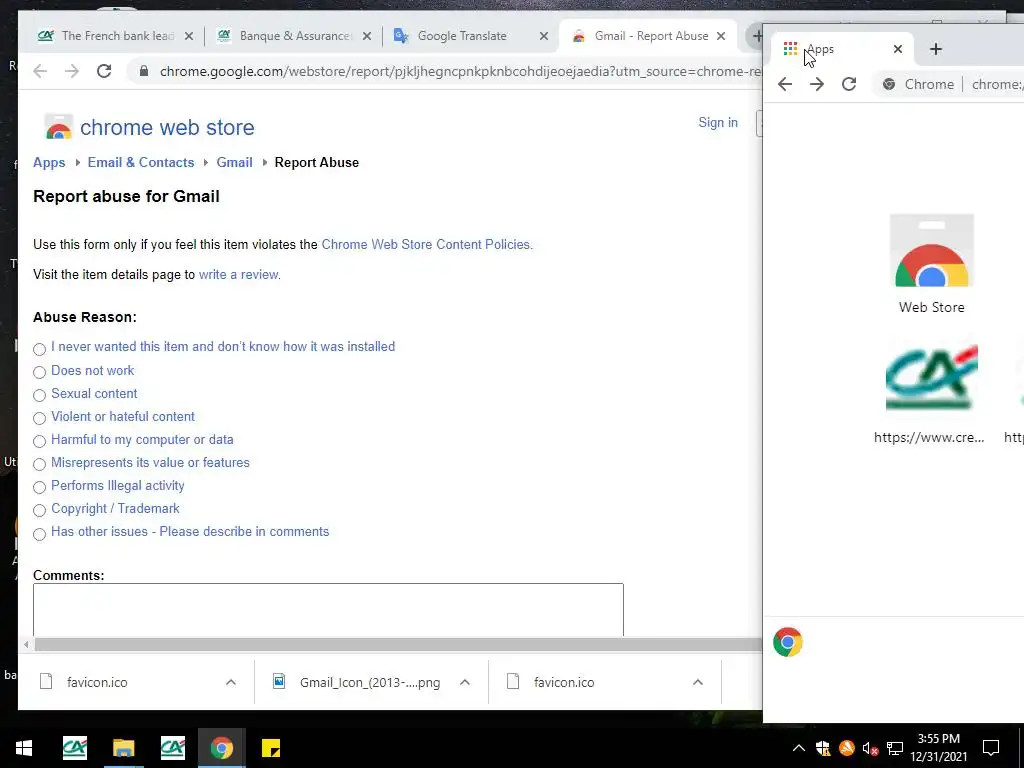
Task: Click Sign in on Web Store
Action: tap(718, 122)
